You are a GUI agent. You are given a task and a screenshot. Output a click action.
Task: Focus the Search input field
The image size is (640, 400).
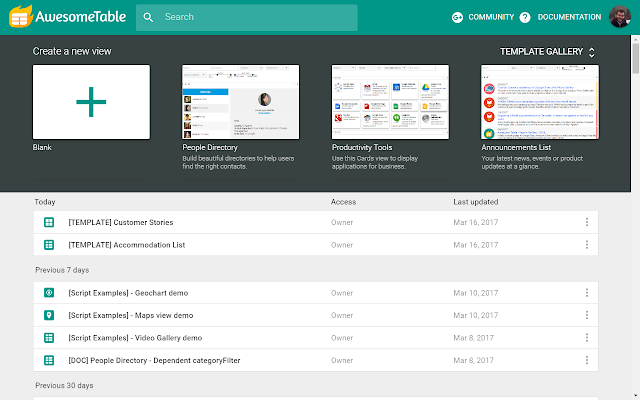coord(247,18)
